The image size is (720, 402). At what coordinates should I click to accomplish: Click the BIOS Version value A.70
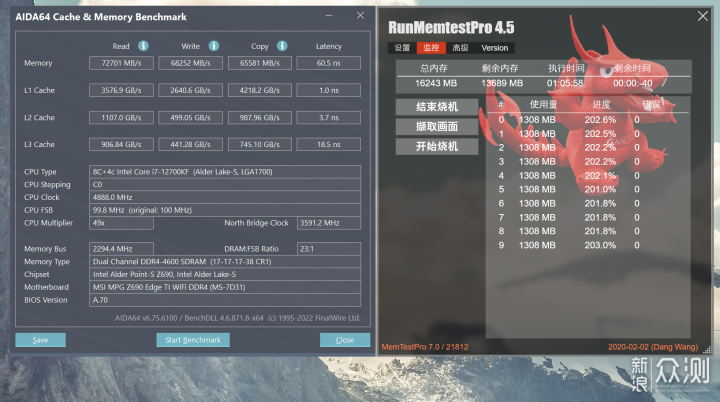click(225, 300)
